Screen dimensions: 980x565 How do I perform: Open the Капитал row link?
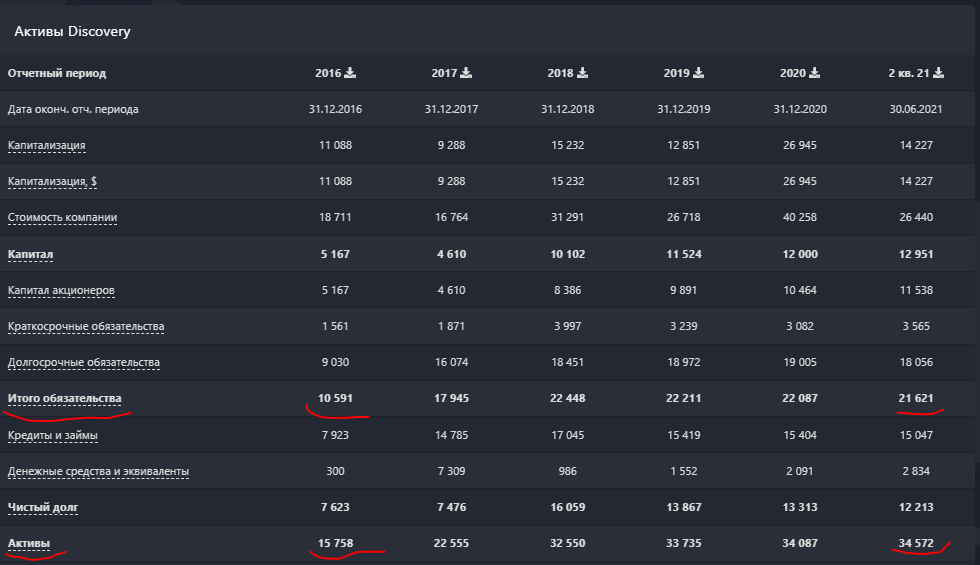point(30,254)
